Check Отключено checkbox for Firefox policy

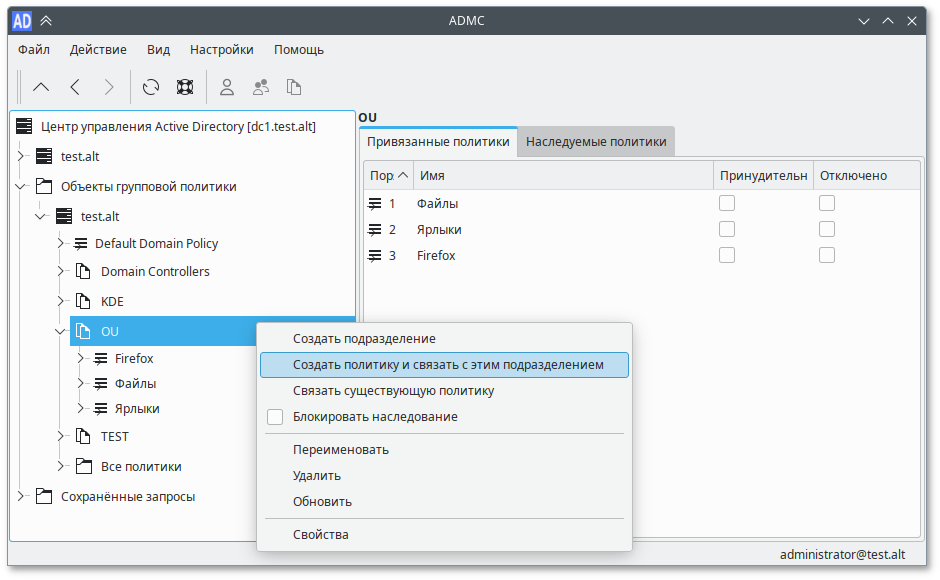827,255
